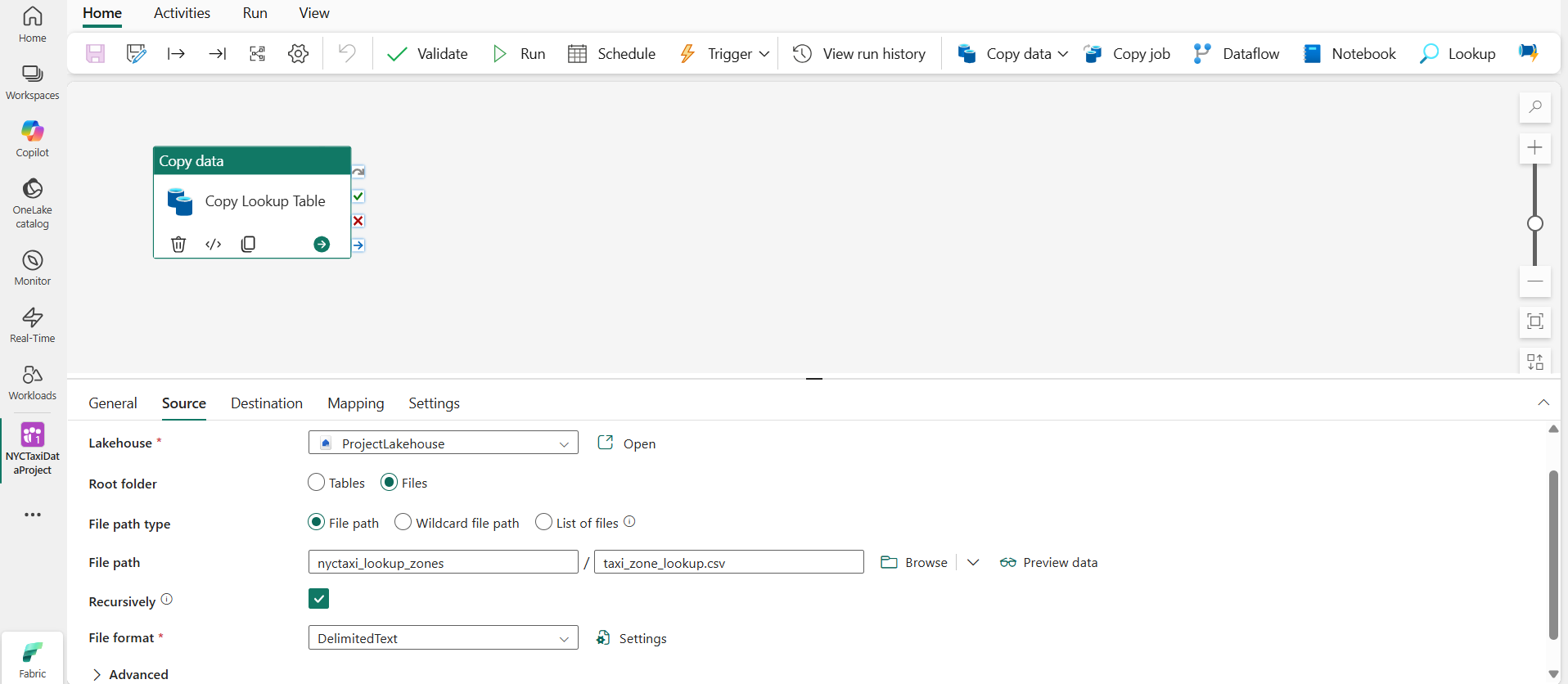Screen dimensions: 1568x684
Task: Uncheck the Recursively checkbox
Action: coord(319,599)
